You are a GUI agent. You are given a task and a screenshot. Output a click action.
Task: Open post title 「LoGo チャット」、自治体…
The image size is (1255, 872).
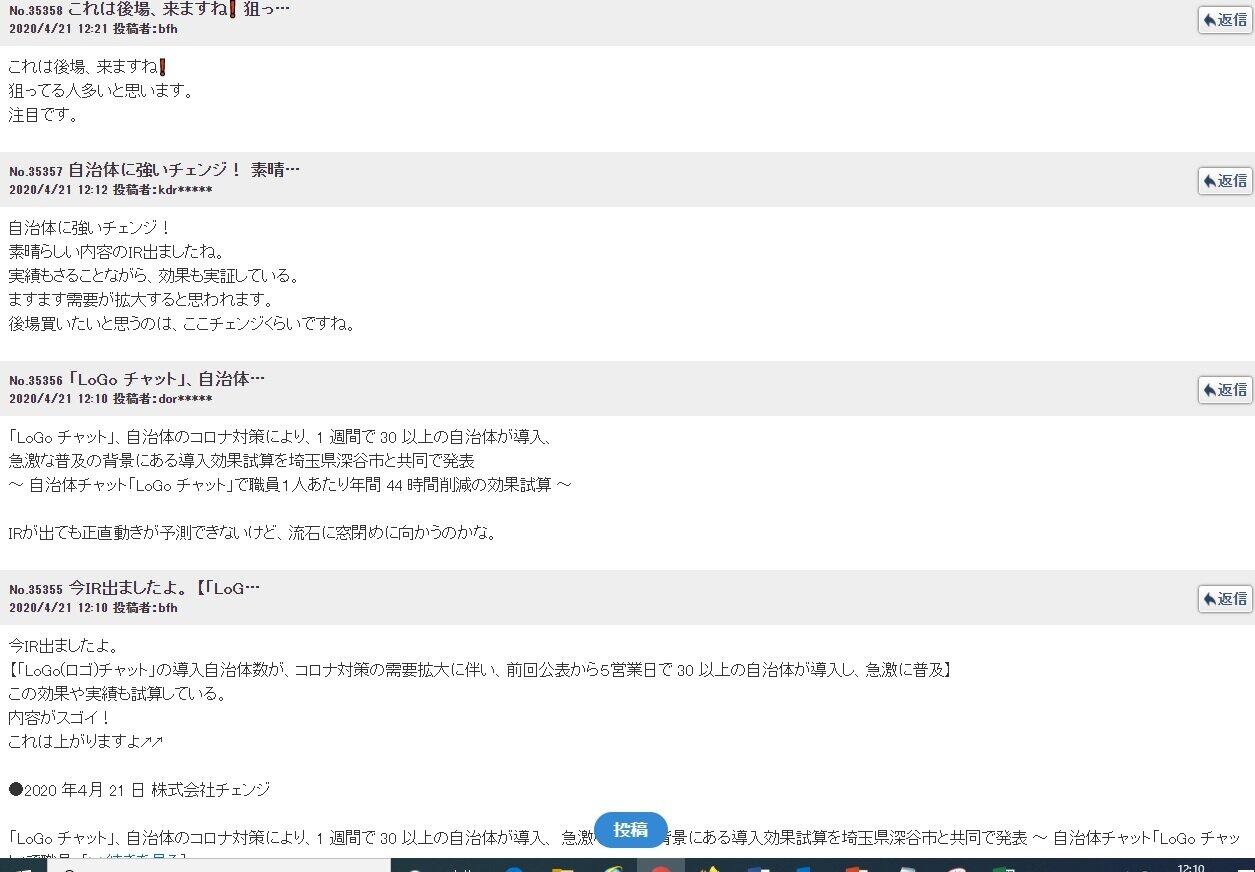[166, 379]
